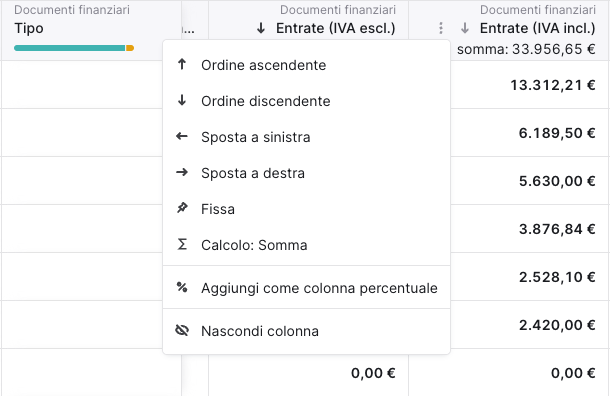This screenshot has height=396, width=610.
Task: Click the left arrow move icon
Action: tap(182, 136)
